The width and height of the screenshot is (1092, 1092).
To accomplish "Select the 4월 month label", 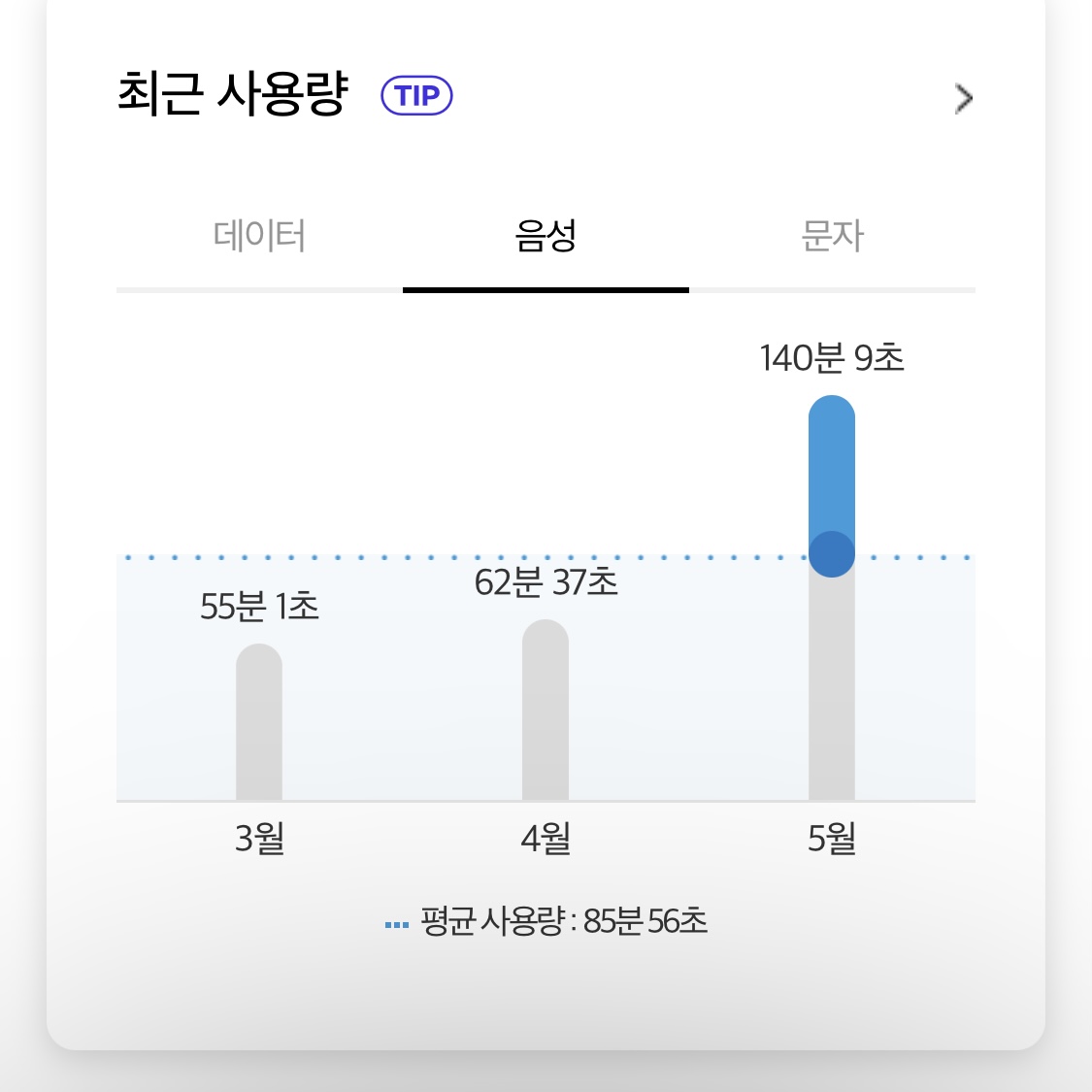I will [x=546, y=838].
